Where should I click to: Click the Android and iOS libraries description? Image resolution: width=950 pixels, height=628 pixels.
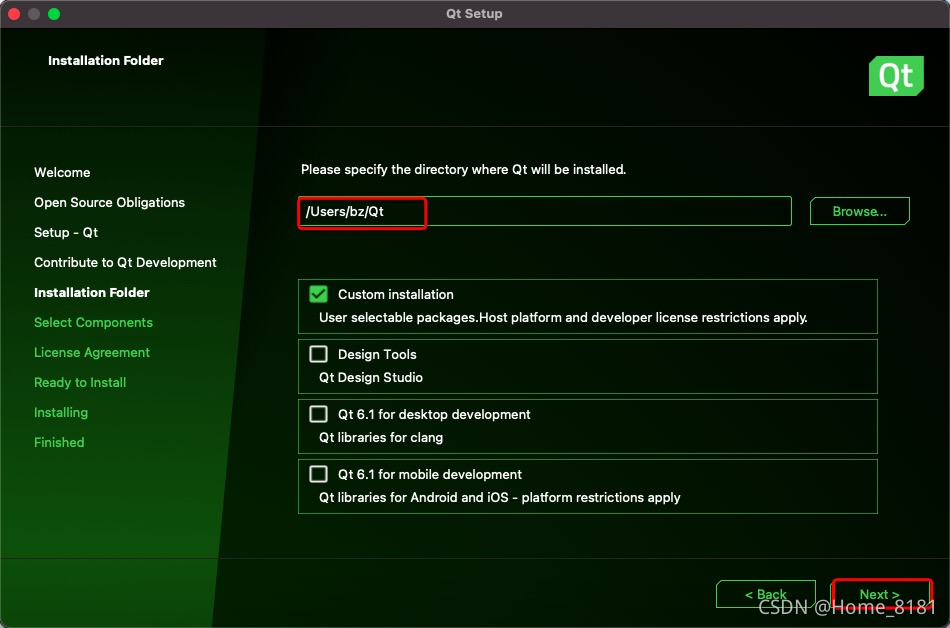[x=500, y=497]
